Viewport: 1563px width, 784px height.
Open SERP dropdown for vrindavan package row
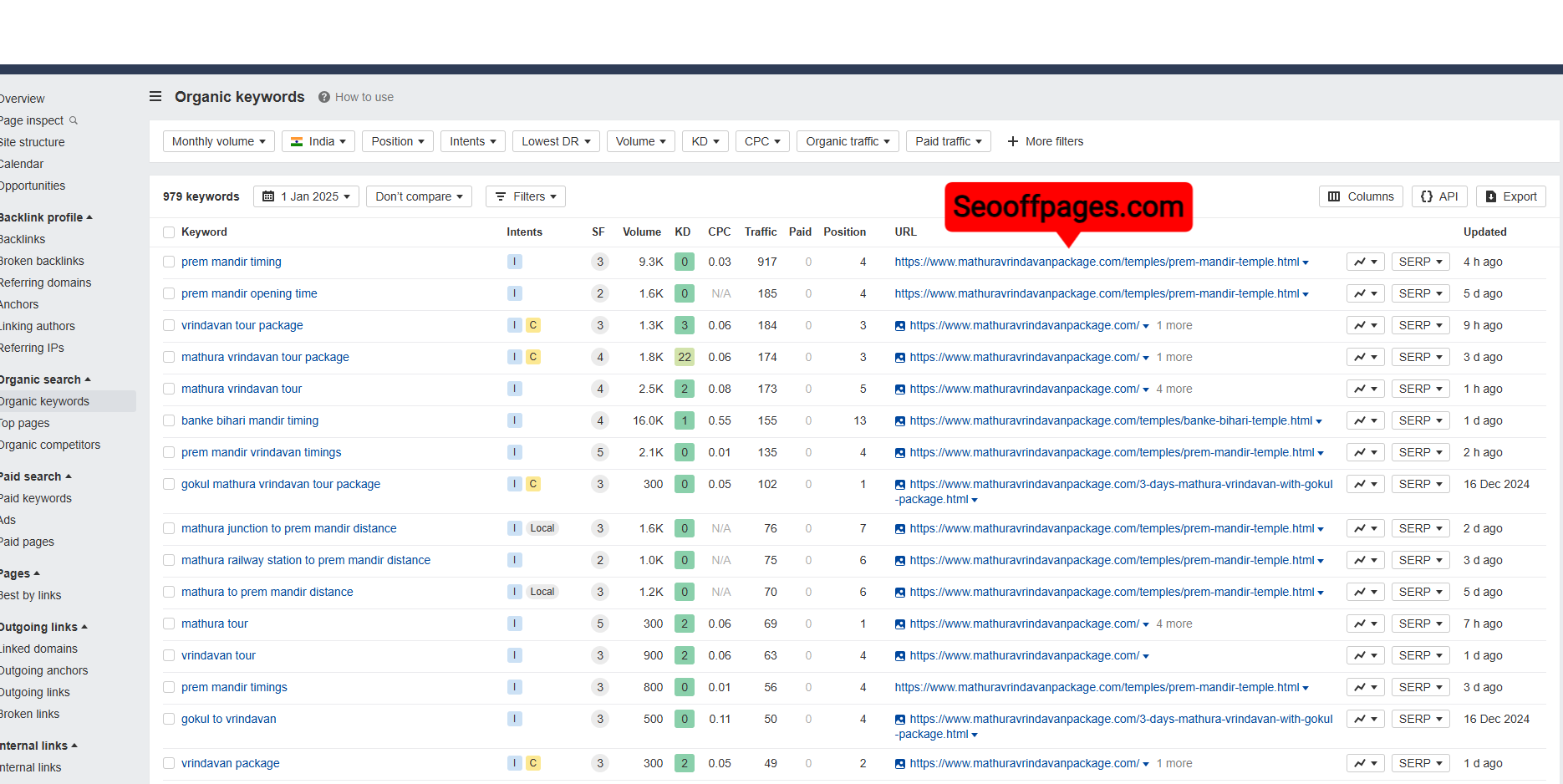(1420, 763)
